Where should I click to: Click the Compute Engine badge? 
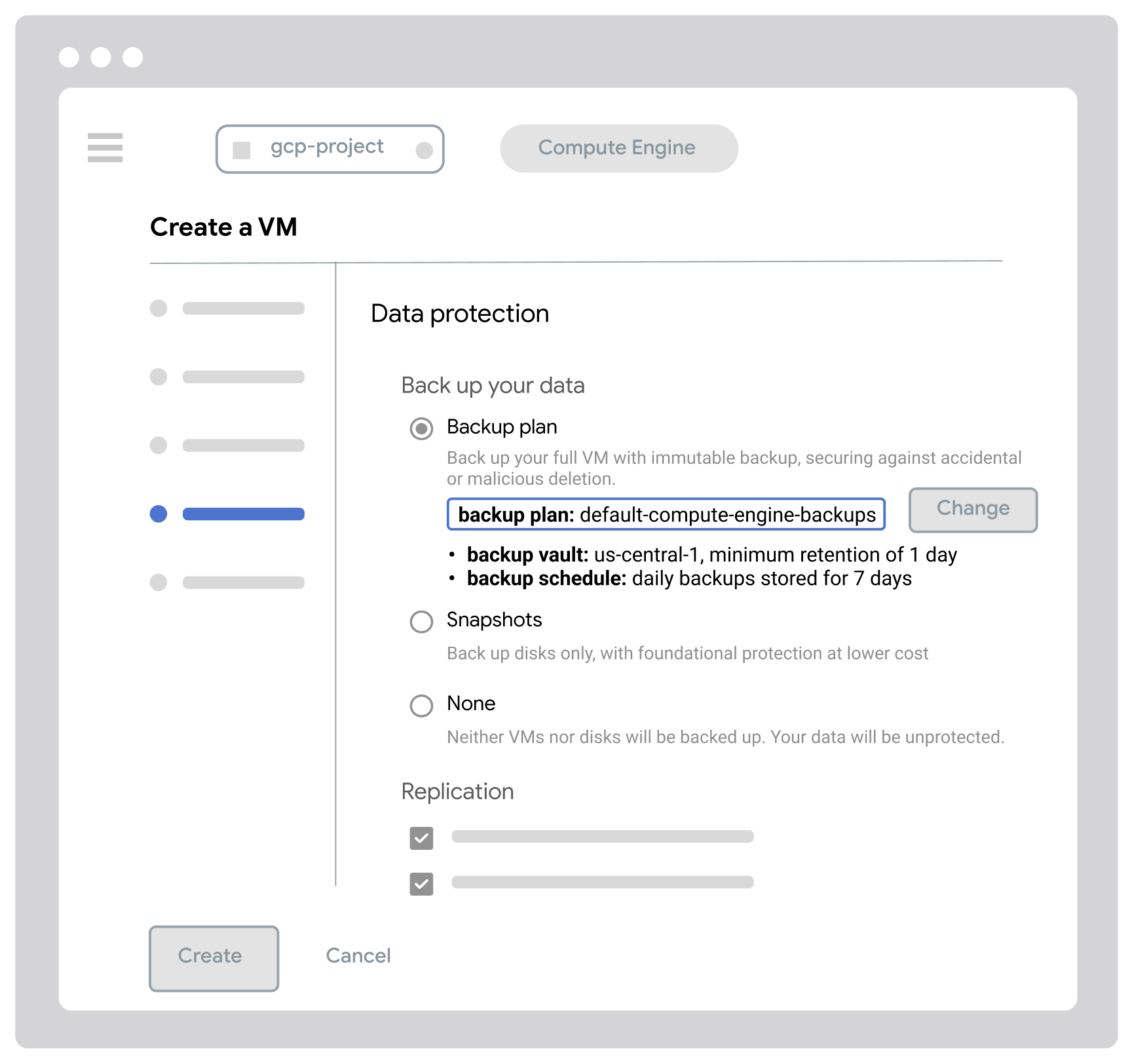(x=618, y=148)
